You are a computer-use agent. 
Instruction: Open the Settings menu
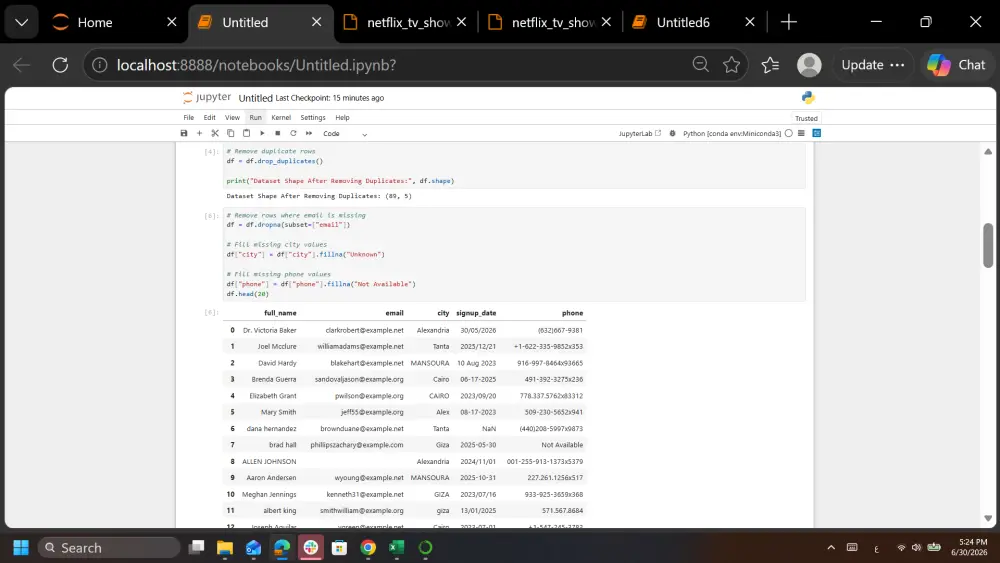[x=312, y=117]
